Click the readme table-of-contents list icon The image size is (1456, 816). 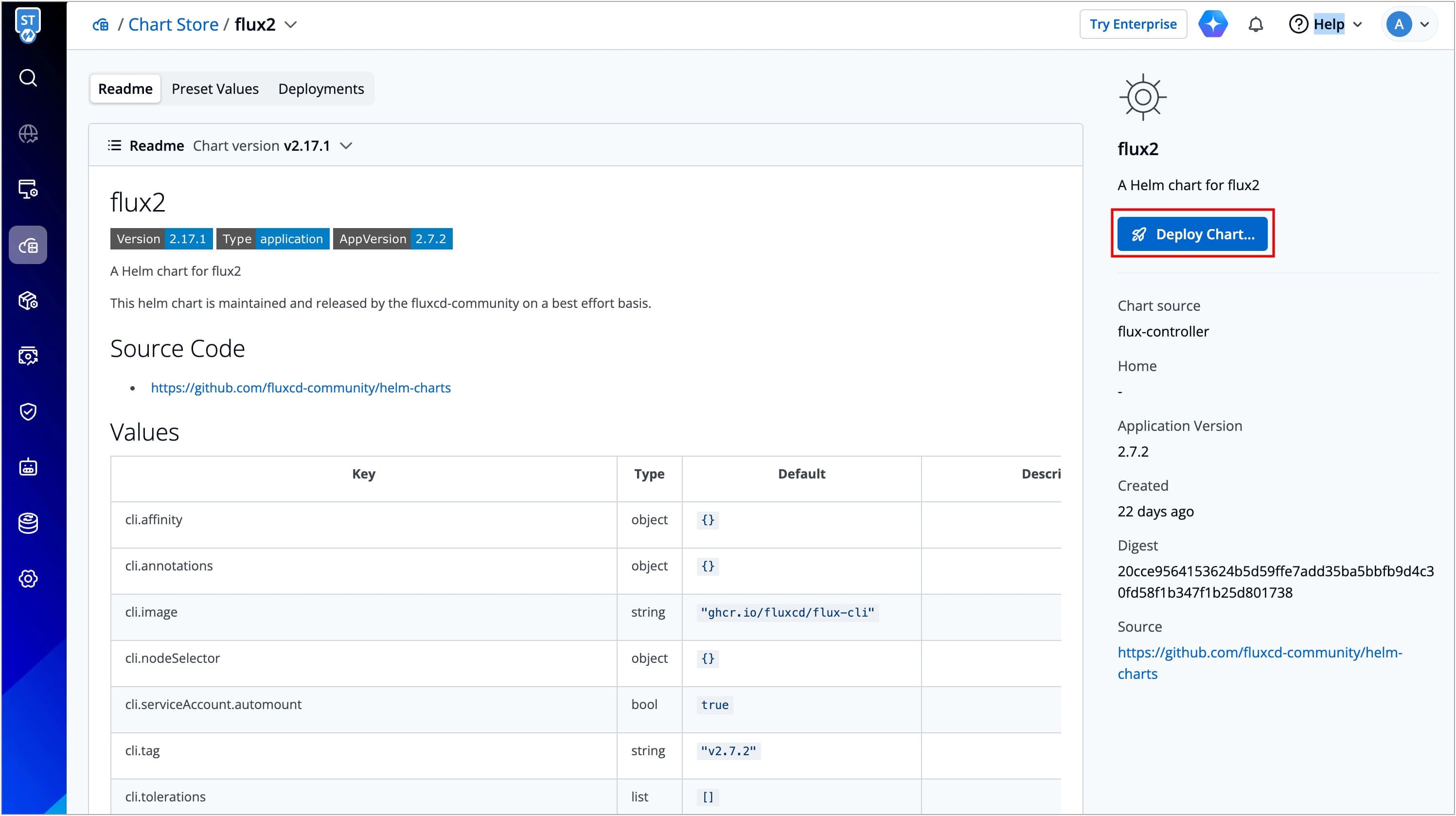pos(114,146)
